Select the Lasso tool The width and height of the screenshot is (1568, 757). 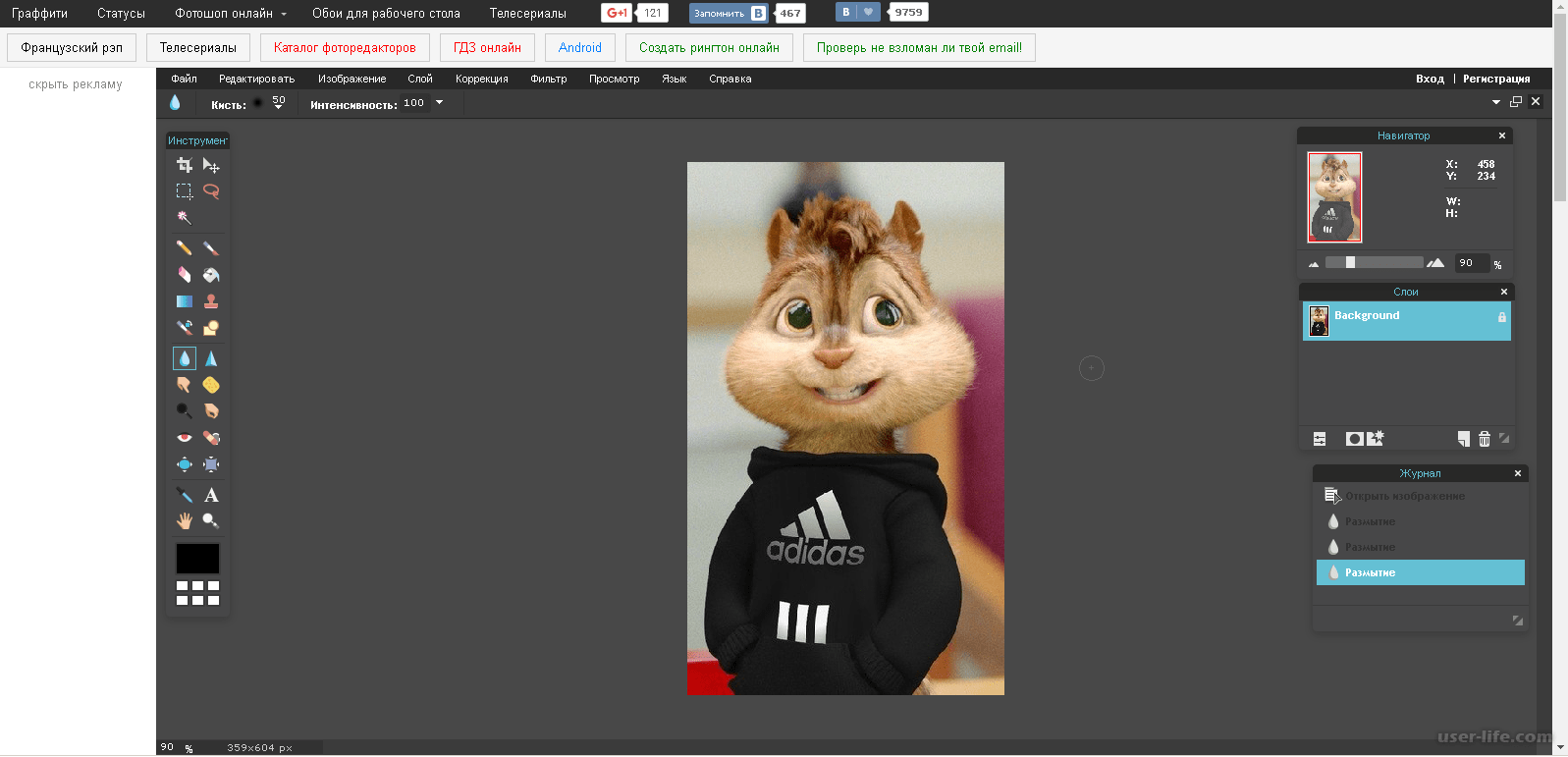[x=211, y=191]
